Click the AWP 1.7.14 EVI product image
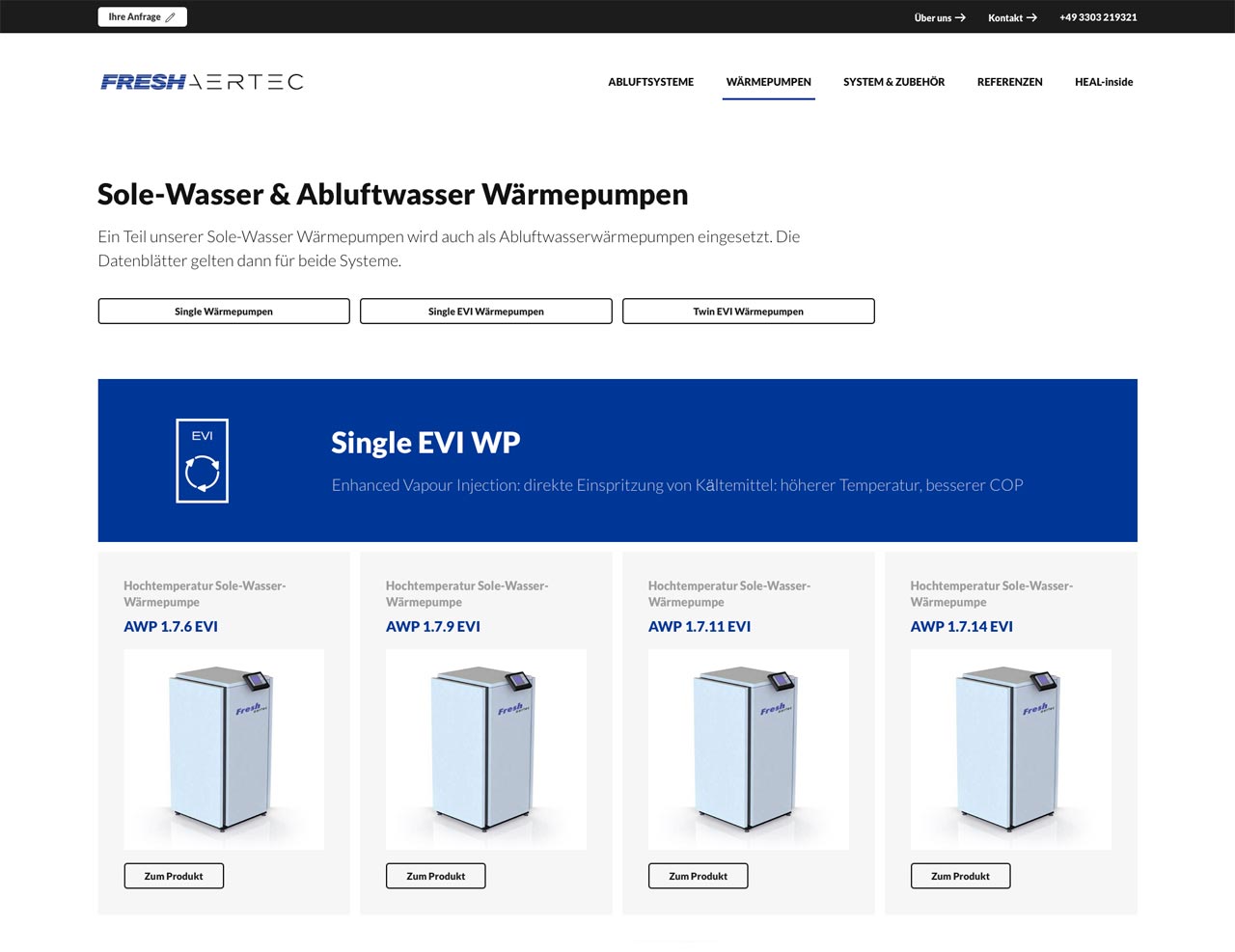This screenshot has width=1235, height=952. point(1010,749)
